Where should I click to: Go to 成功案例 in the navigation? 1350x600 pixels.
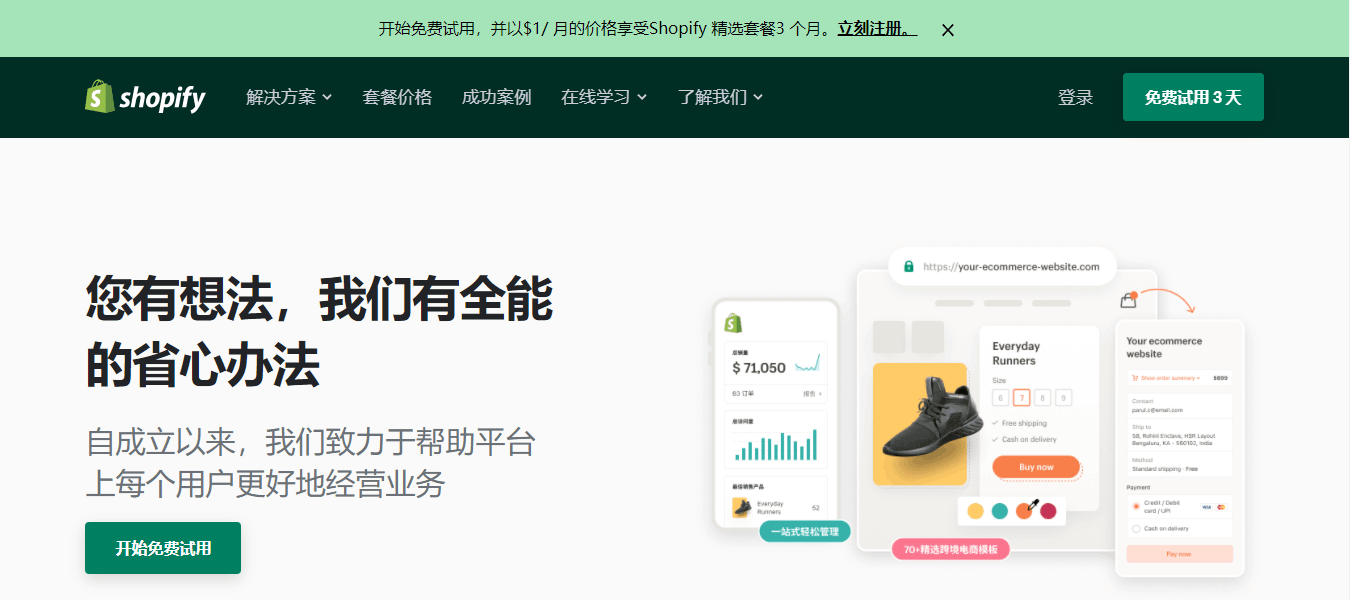(496, 97)
